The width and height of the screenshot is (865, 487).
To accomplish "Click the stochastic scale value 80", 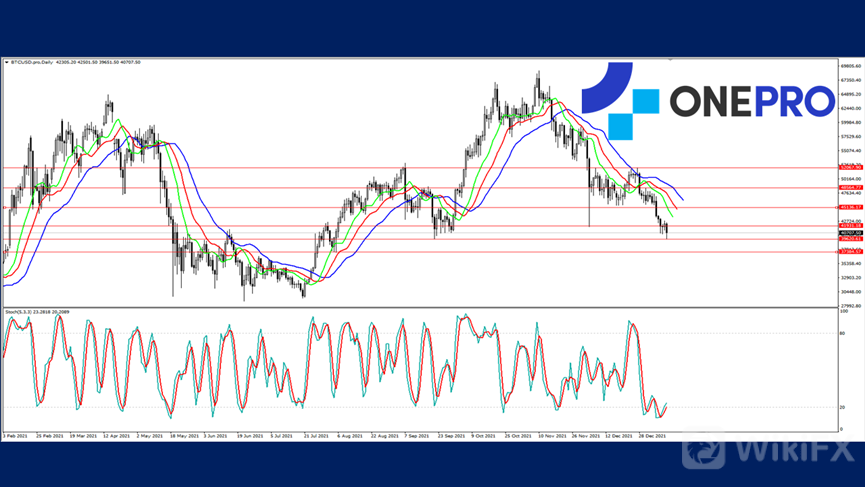I will (x=842, y=333).
